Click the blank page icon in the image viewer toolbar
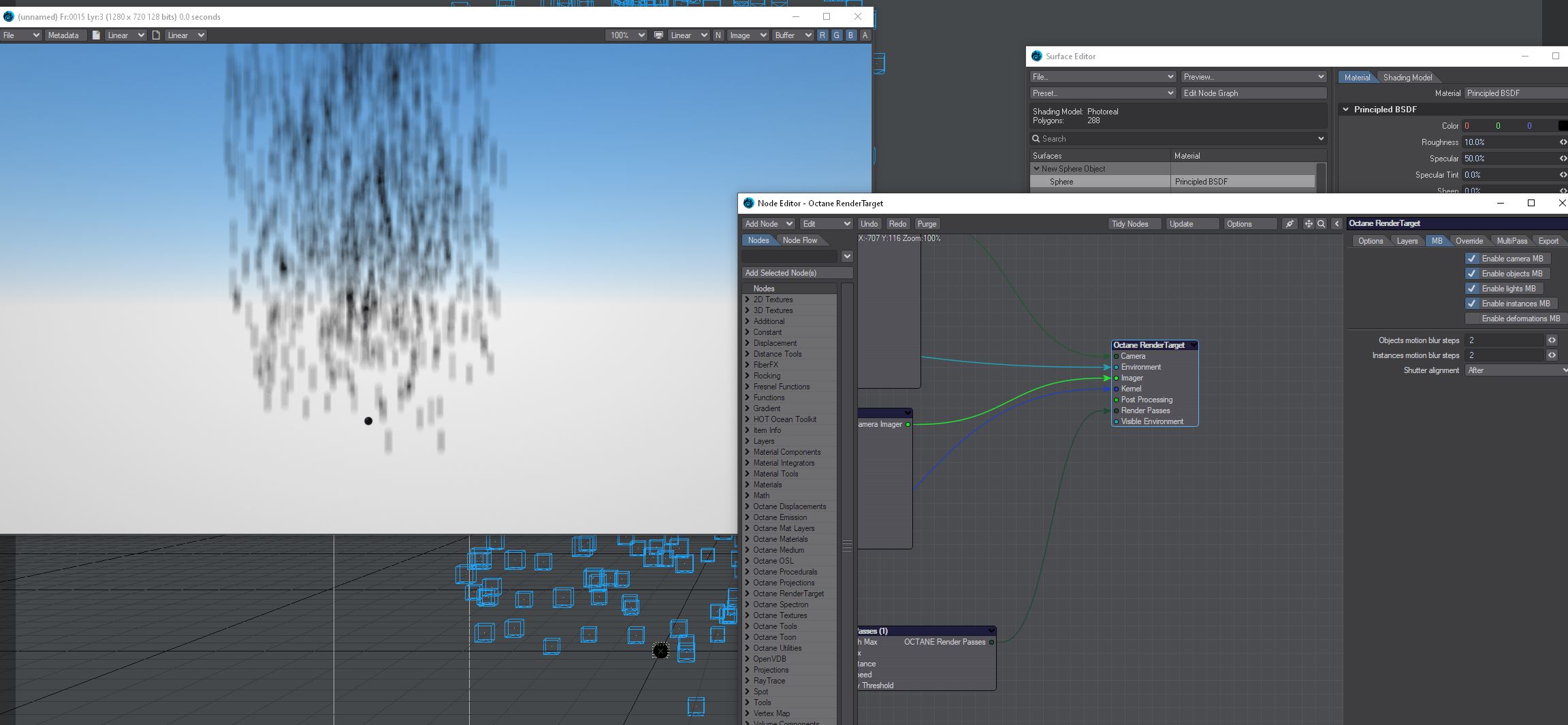 (156, 35)
